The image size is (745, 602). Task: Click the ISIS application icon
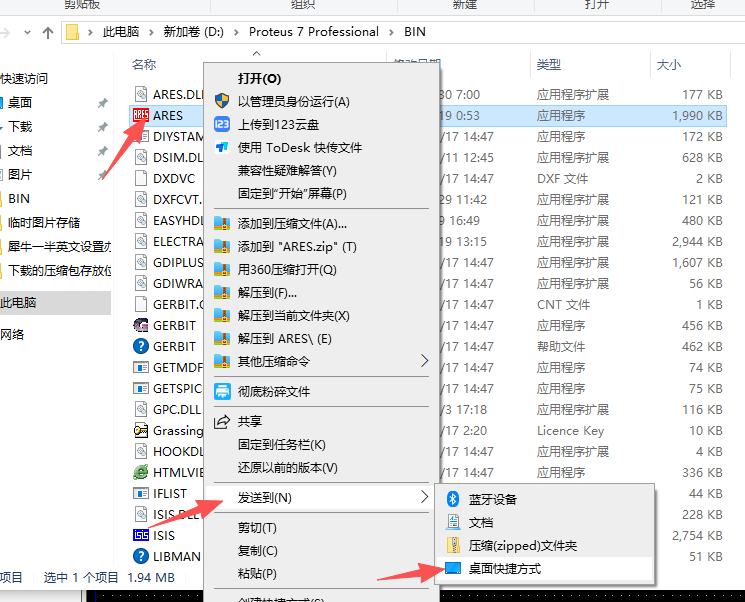point(141,535)
